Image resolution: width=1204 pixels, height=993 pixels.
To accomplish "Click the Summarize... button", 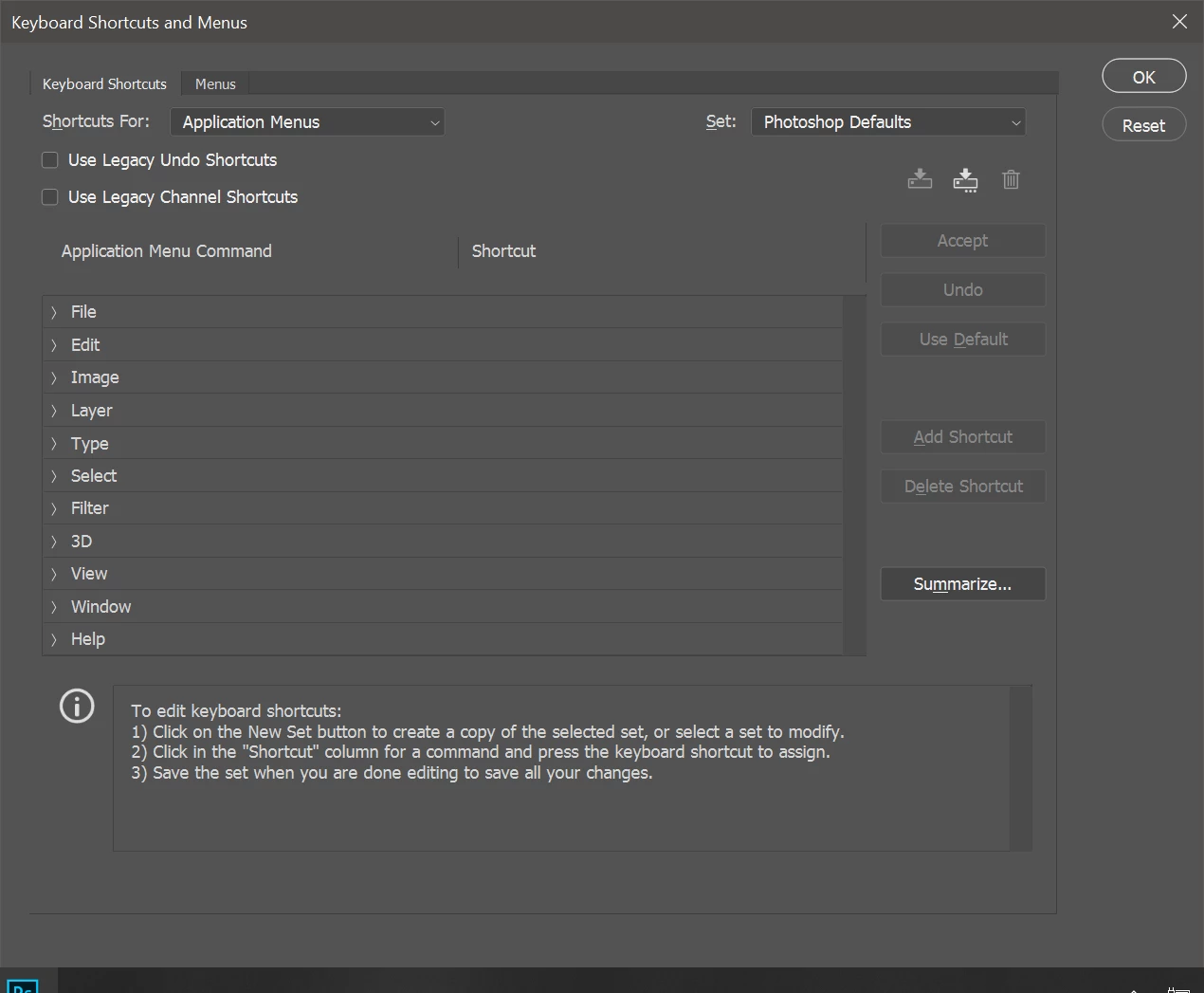I will pos(963,584).
